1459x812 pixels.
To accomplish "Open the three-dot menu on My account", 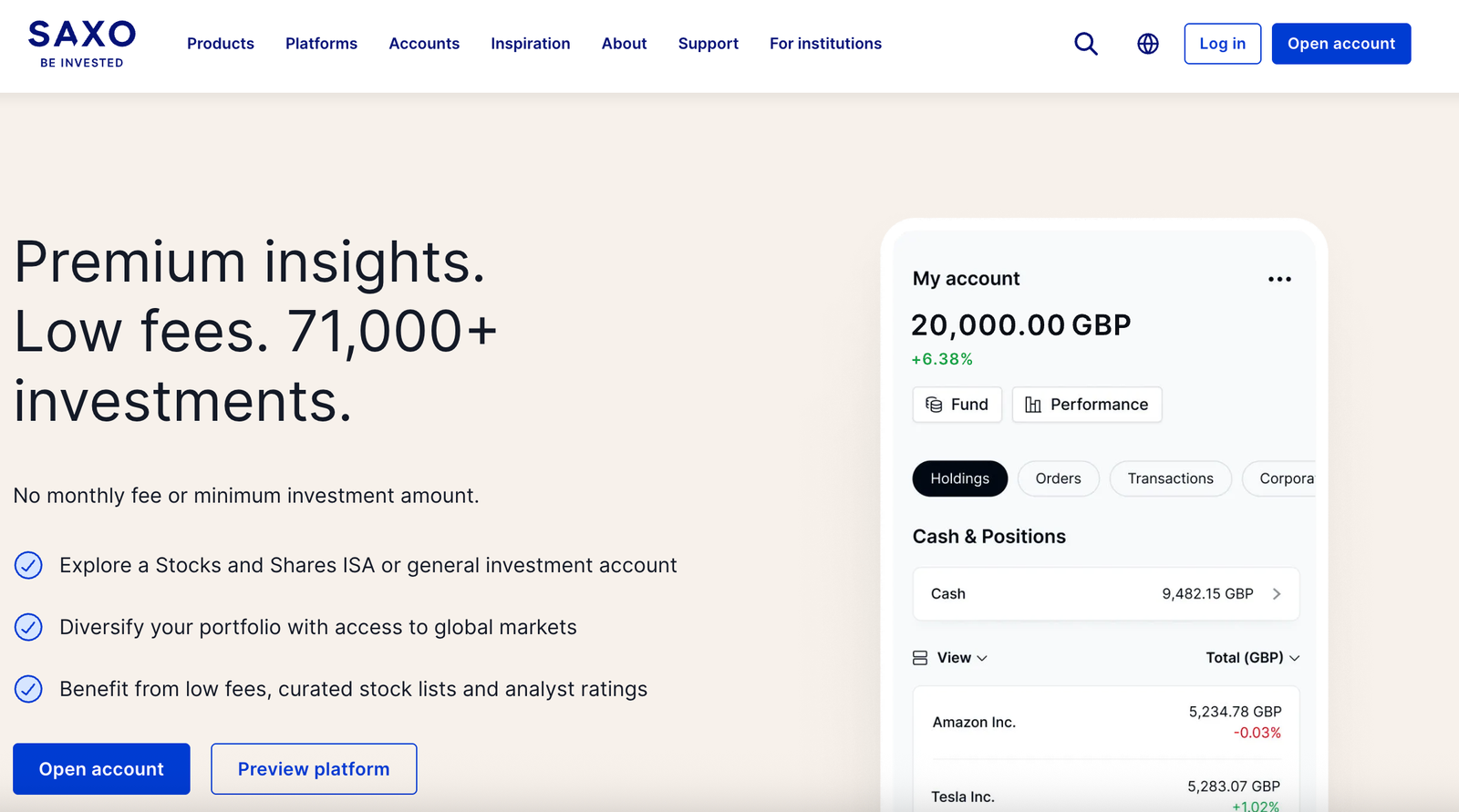I will [x=1279, y=279].
